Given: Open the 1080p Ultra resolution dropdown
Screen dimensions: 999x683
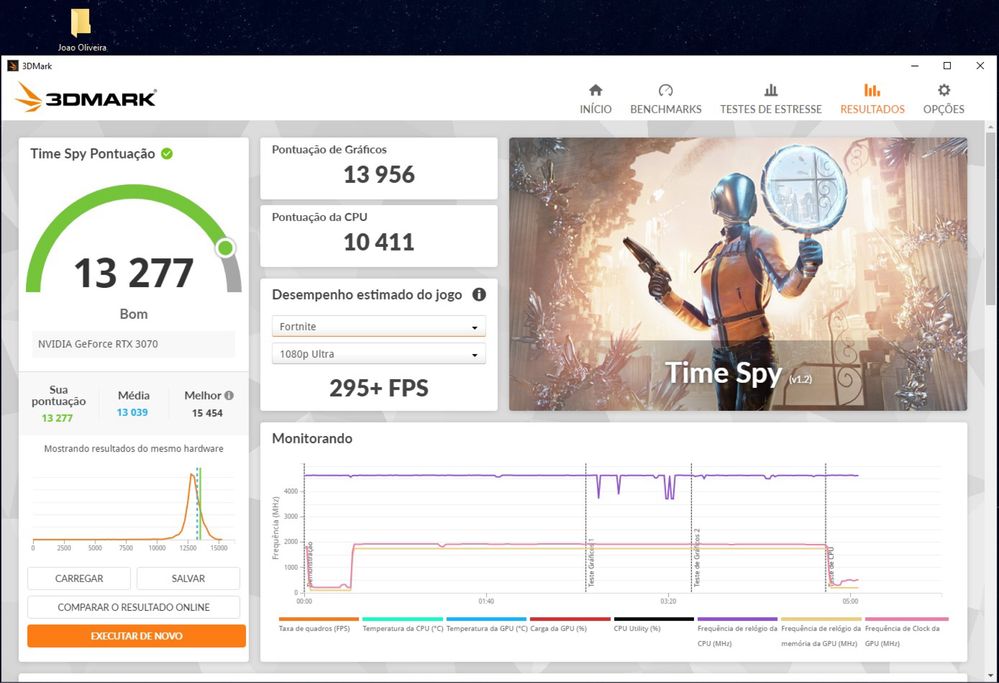Looking at the screenshot, I should click(378, 354).
